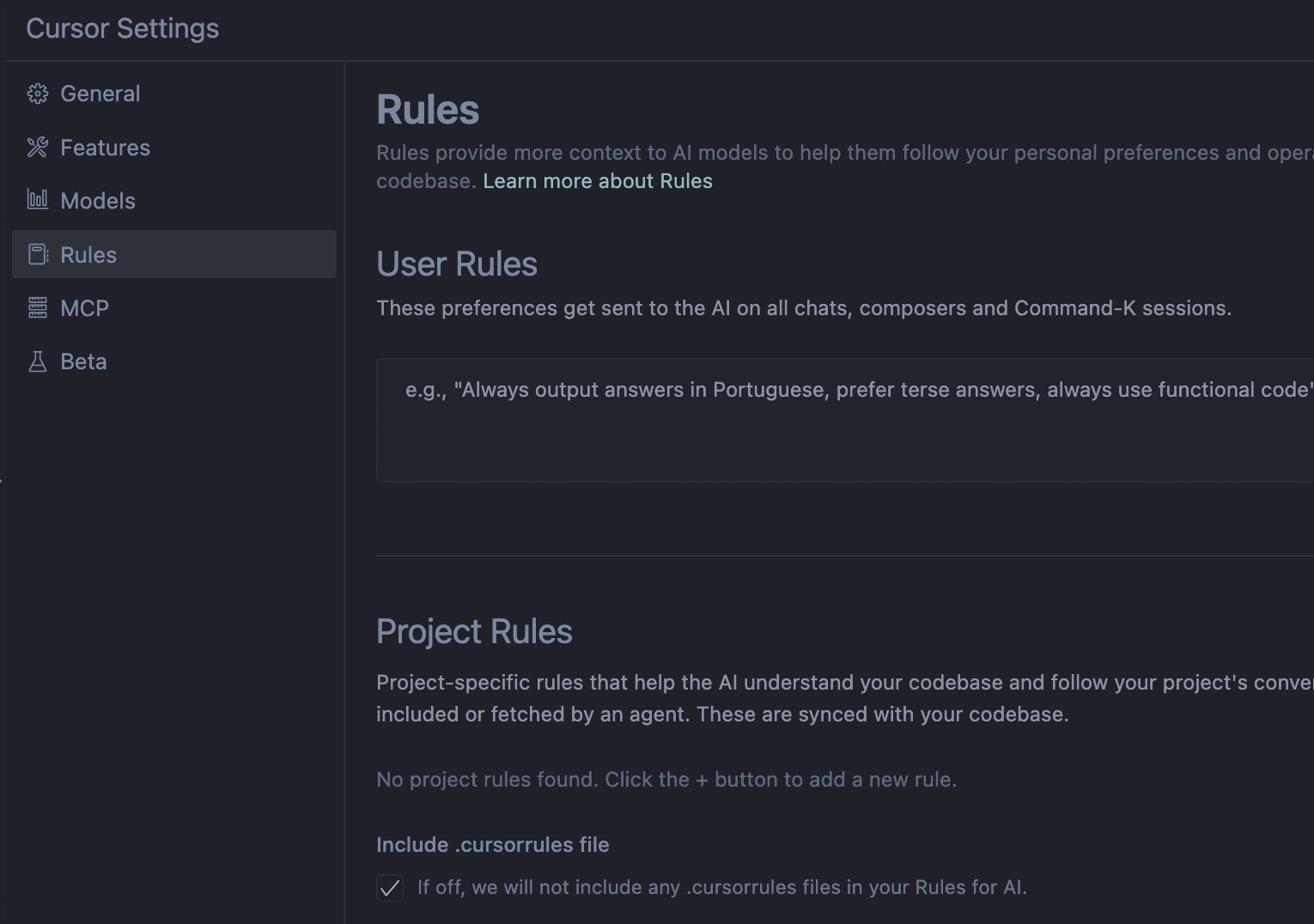Uncheck the Include .cursorrules file checkbox

click(x=390, y=887)
